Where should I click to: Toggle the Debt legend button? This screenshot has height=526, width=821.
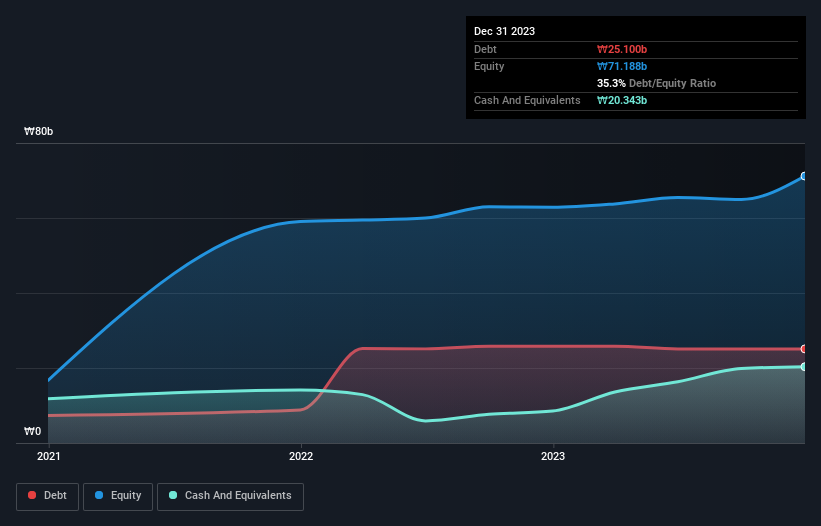point(48,496)
